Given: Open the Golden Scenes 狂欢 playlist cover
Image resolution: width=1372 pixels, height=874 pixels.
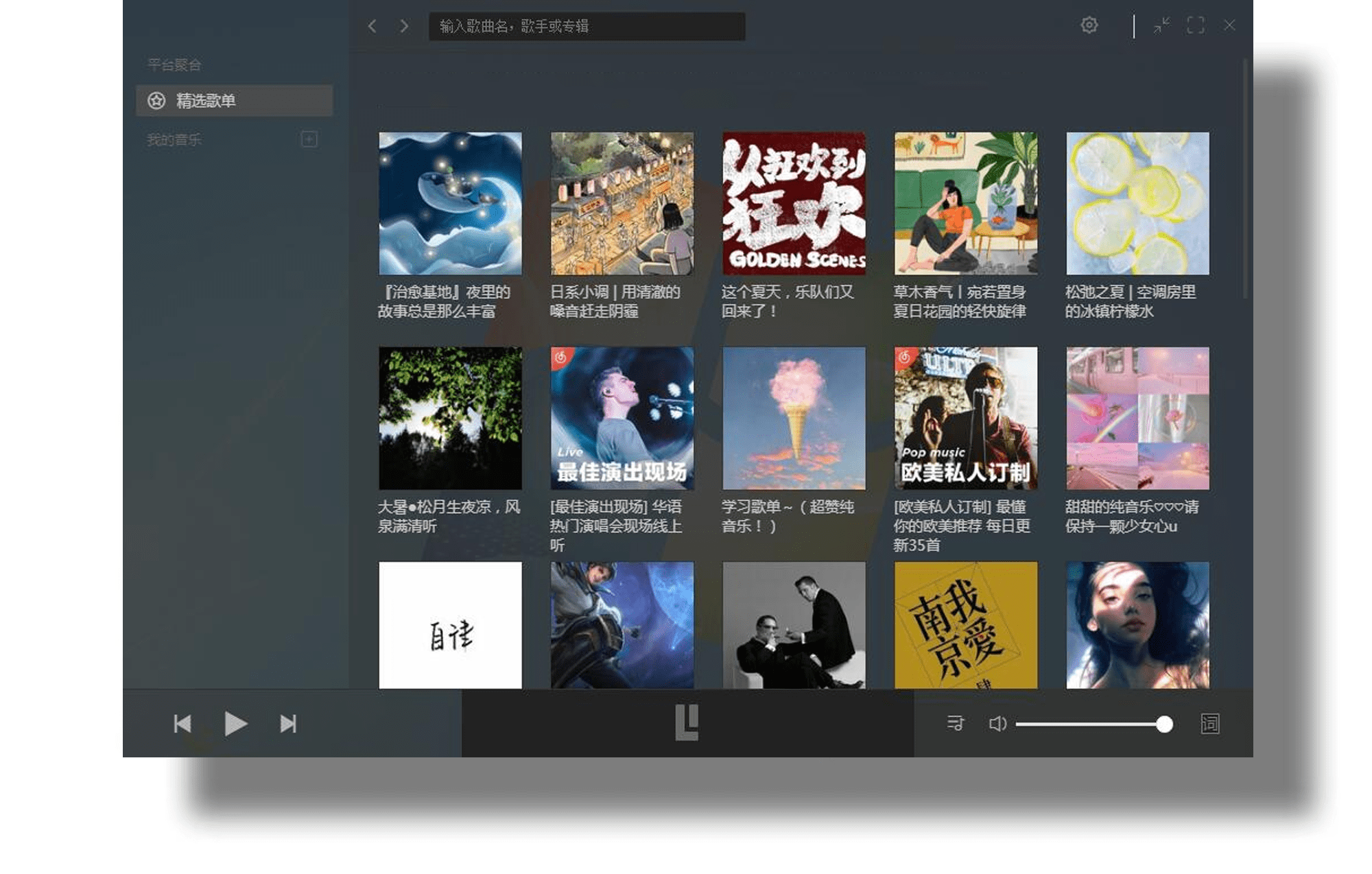Looking at the screenshot, I should click(794, 204).
